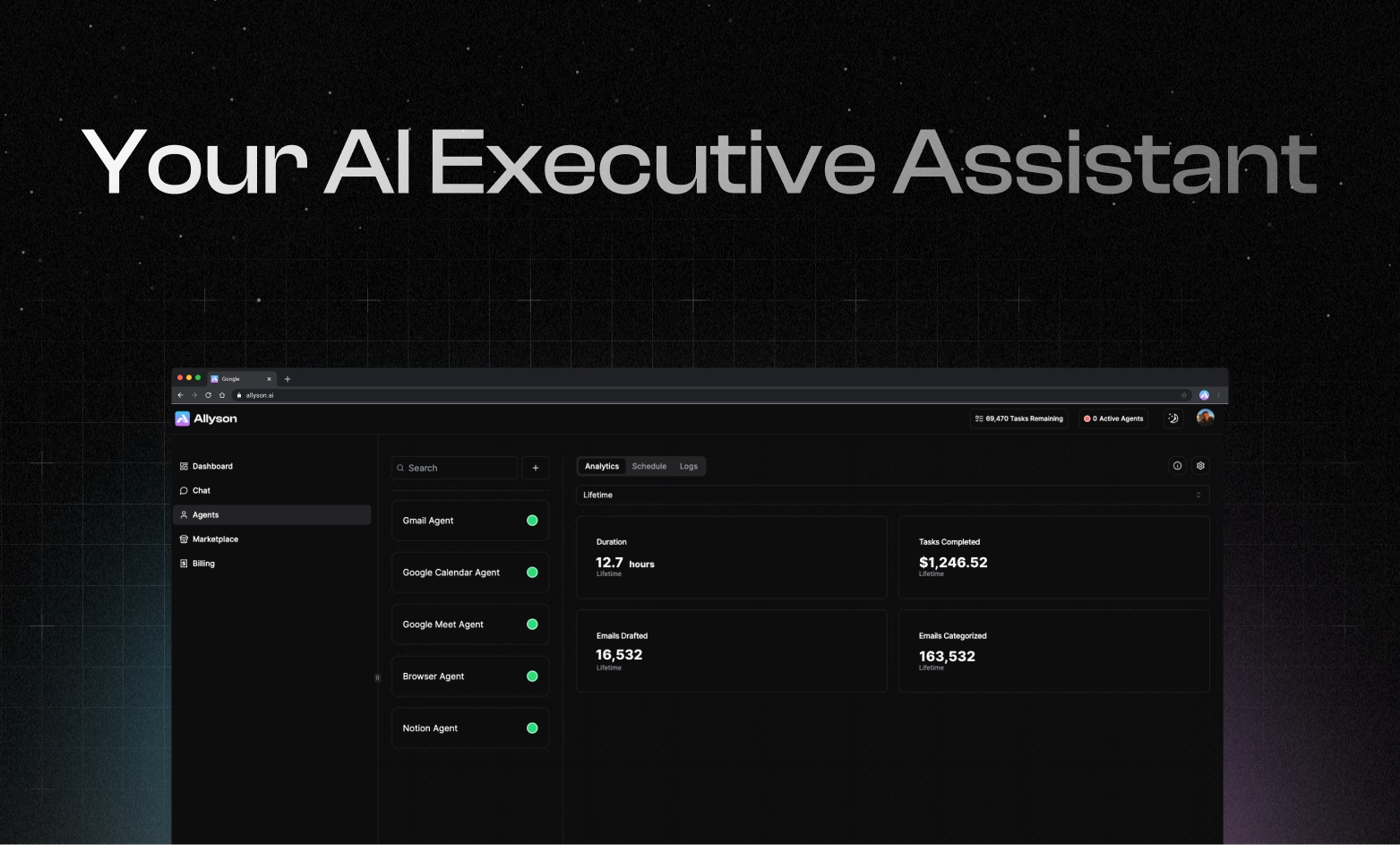The width and height of the screenshot is (1400, 845).
Task: Toggle the Gmail Agent green status
Action: [x=532, y=521]
